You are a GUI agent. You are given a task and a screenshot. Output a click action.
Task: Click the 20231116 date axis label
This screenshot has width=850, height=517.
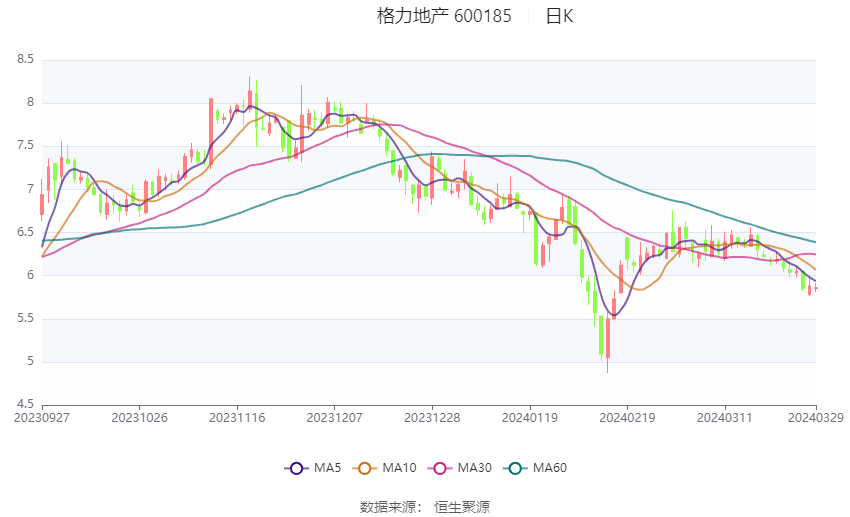(237, 418)
